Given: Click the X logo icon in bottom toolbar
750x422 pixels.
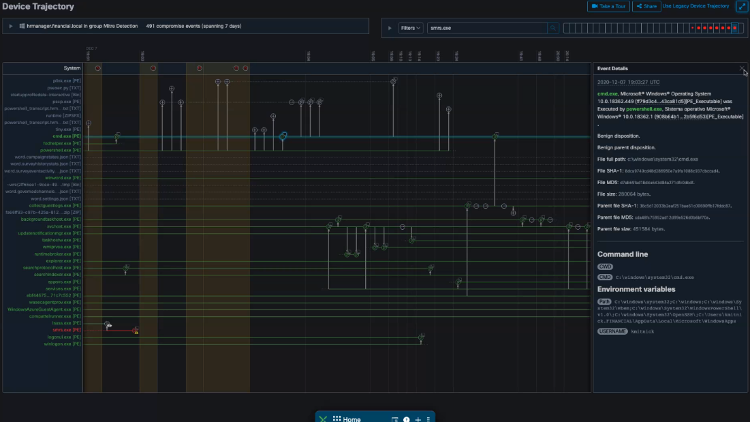Looking at the screenshot, I should tap(323, 419).
